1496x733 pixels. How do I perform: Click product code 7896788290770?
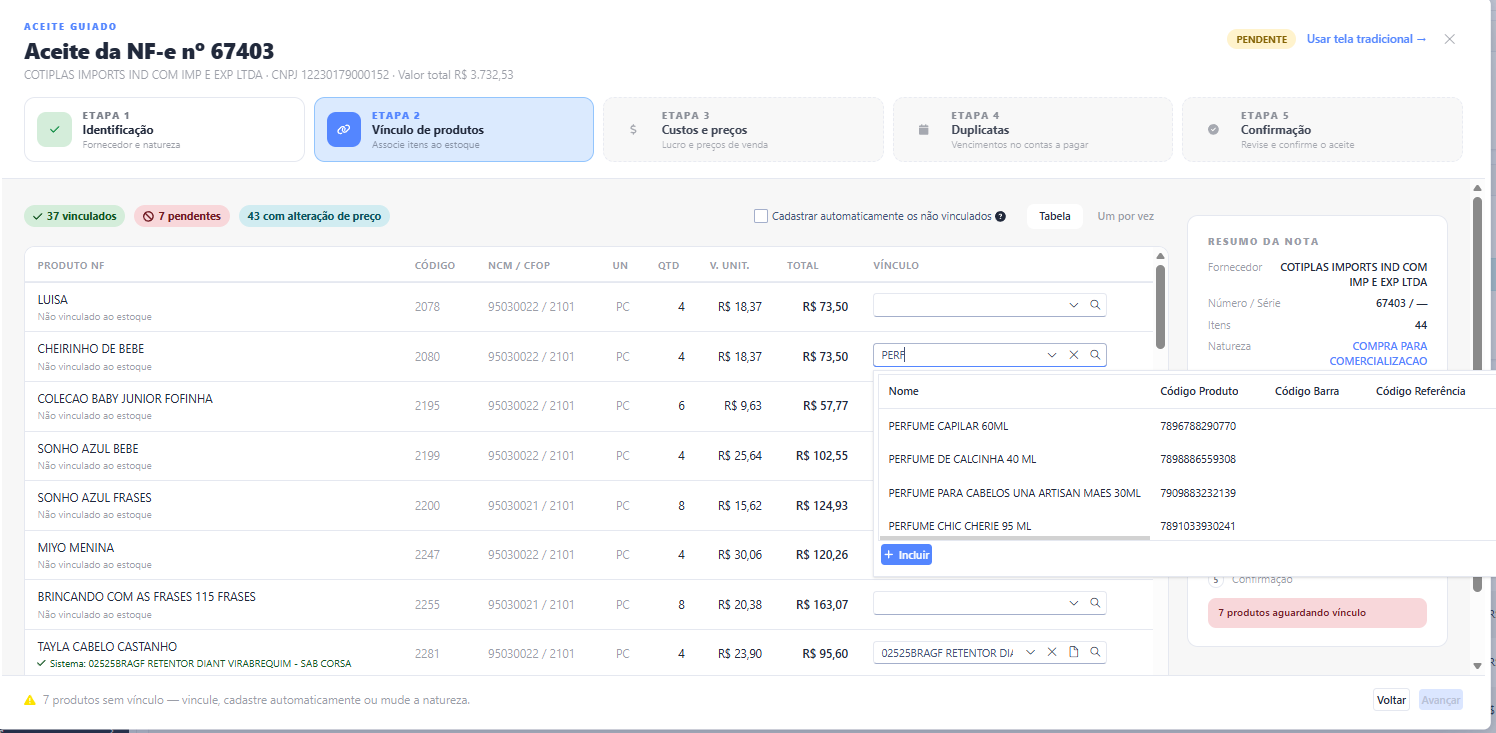(1198, 426)
